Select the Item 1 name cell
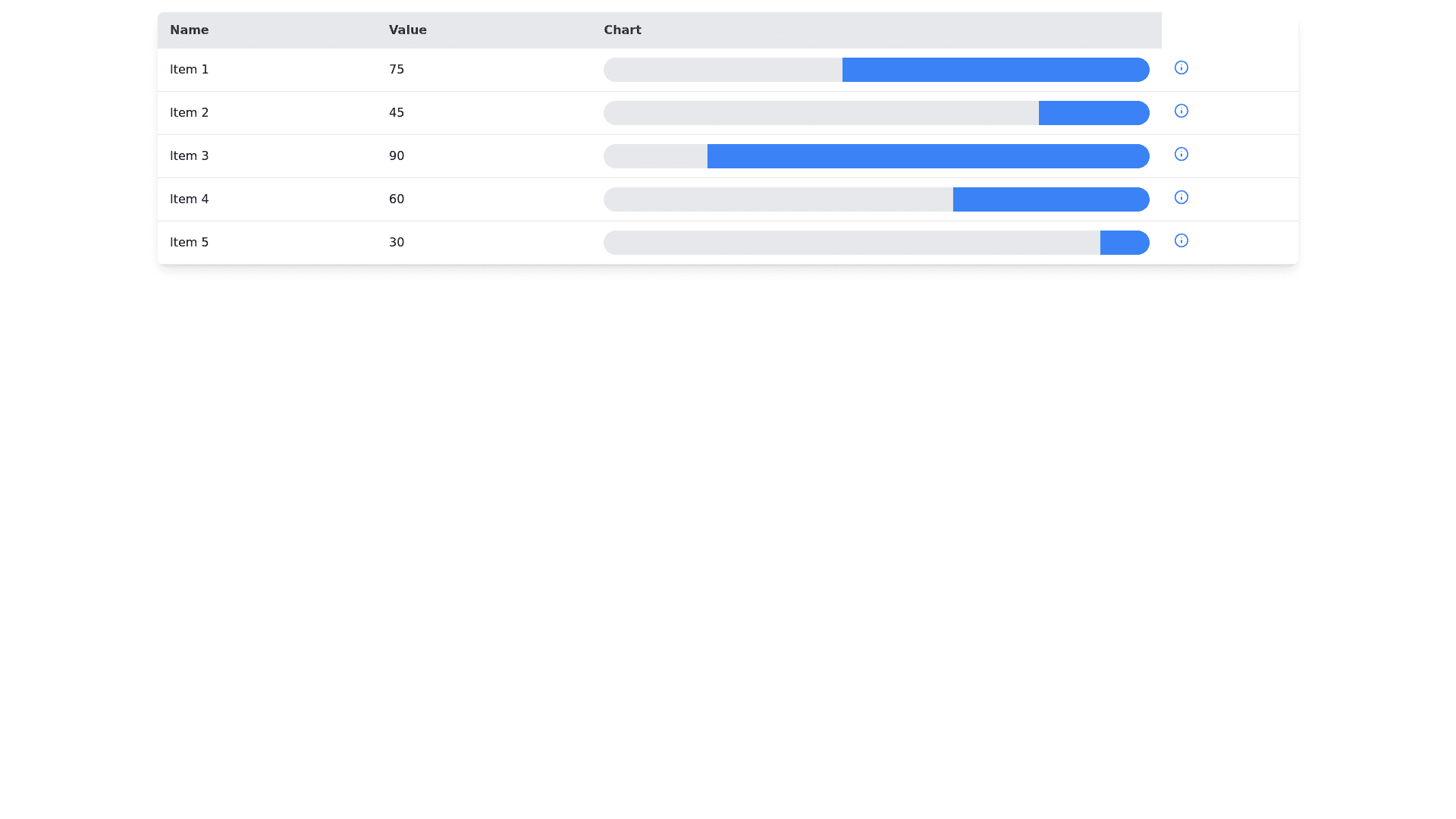Screen dimensions: 1456x819 point(189,70)
